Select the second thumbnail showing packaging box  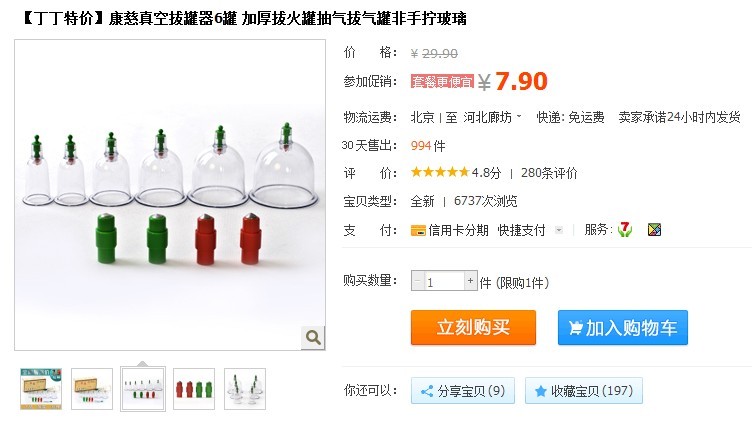click(x=92, y=389)
